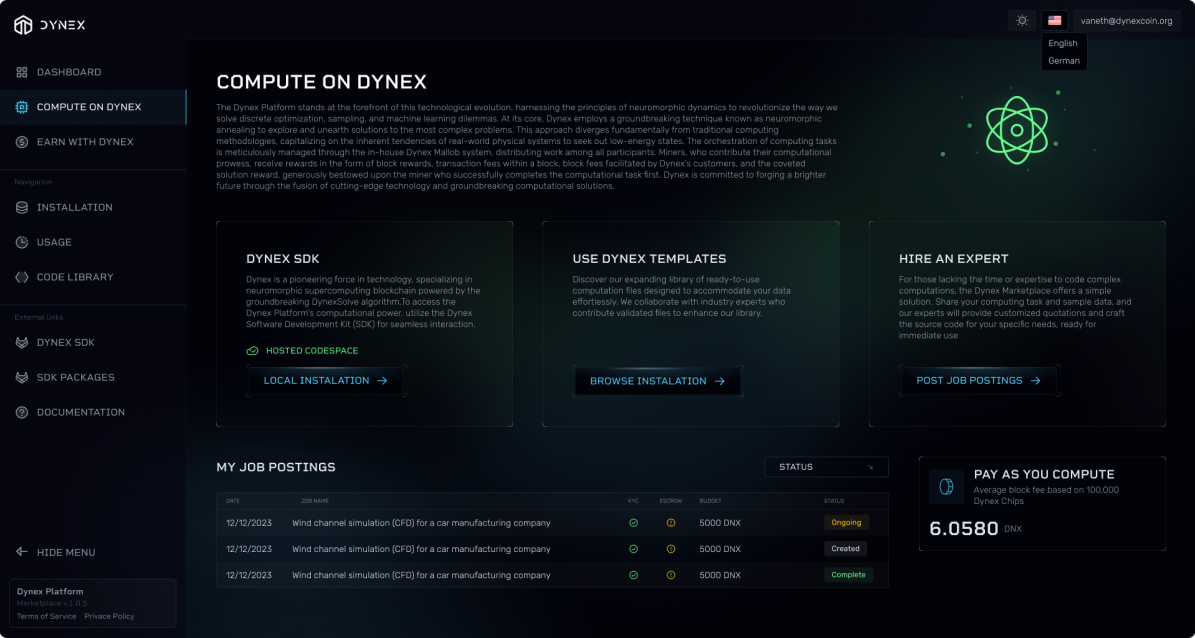
Task: Open the Installation page
Action: point(93,207)
